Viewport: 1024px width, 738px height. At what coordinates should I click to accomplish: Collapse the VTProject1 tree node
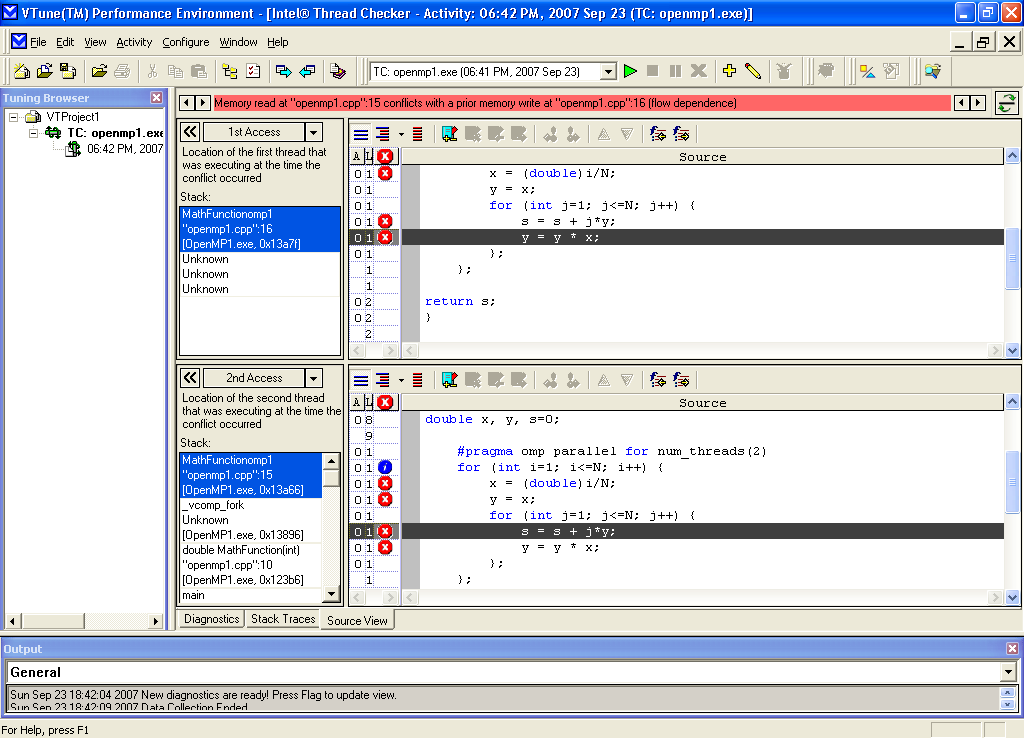pyautogui.click(x=13, y=117)
